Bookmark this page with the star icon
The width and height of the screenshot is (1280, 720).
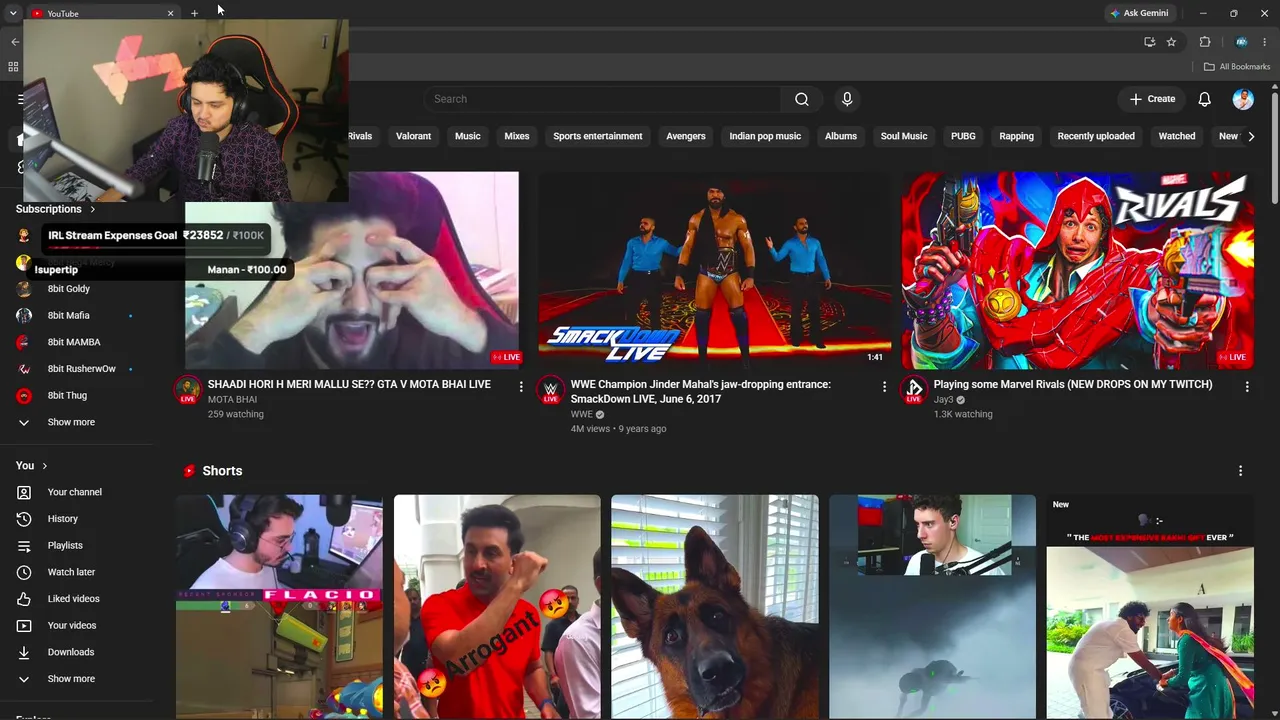pos(1171,42)
